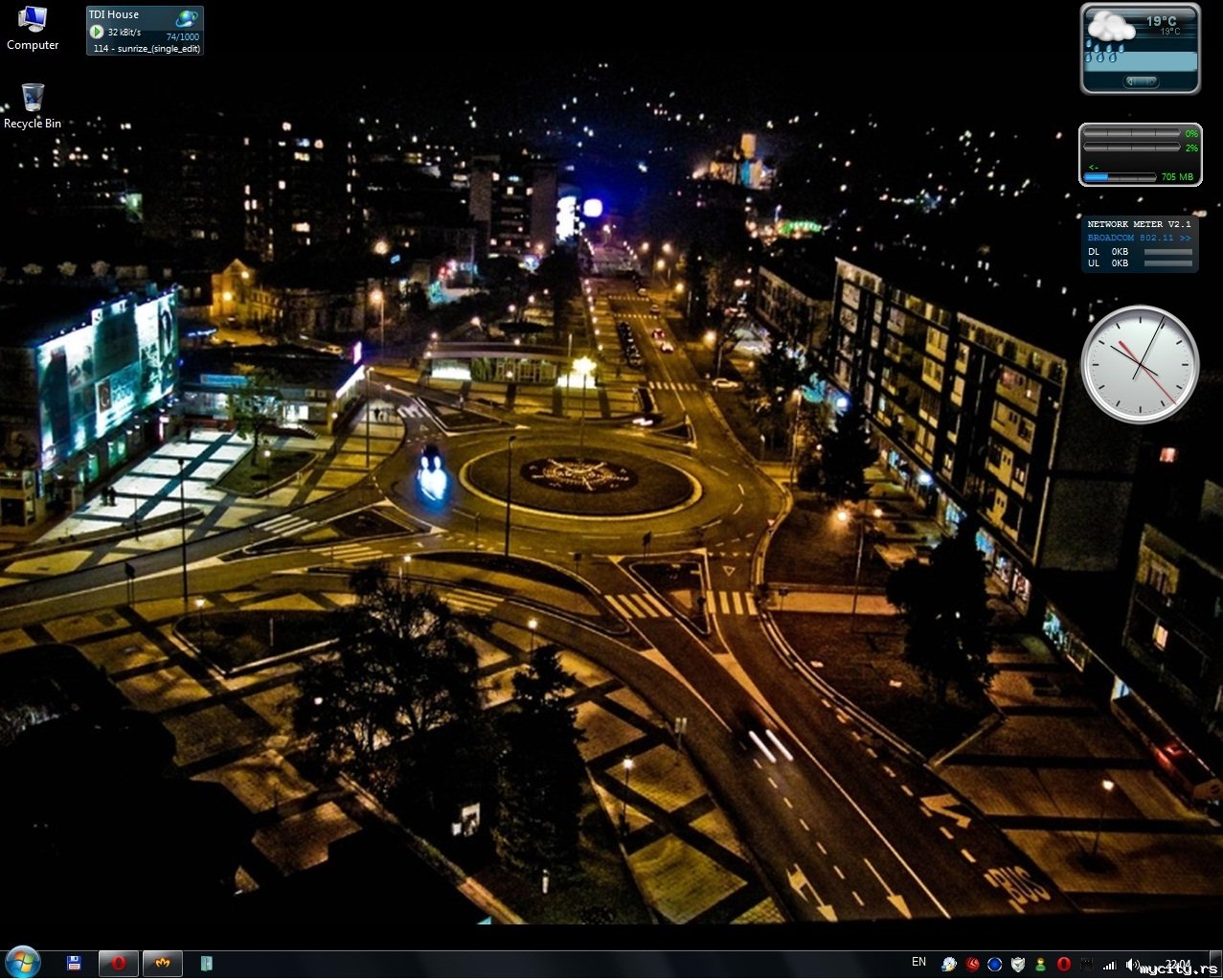Click the teal door icon on the taskbar

coord(206,963)
